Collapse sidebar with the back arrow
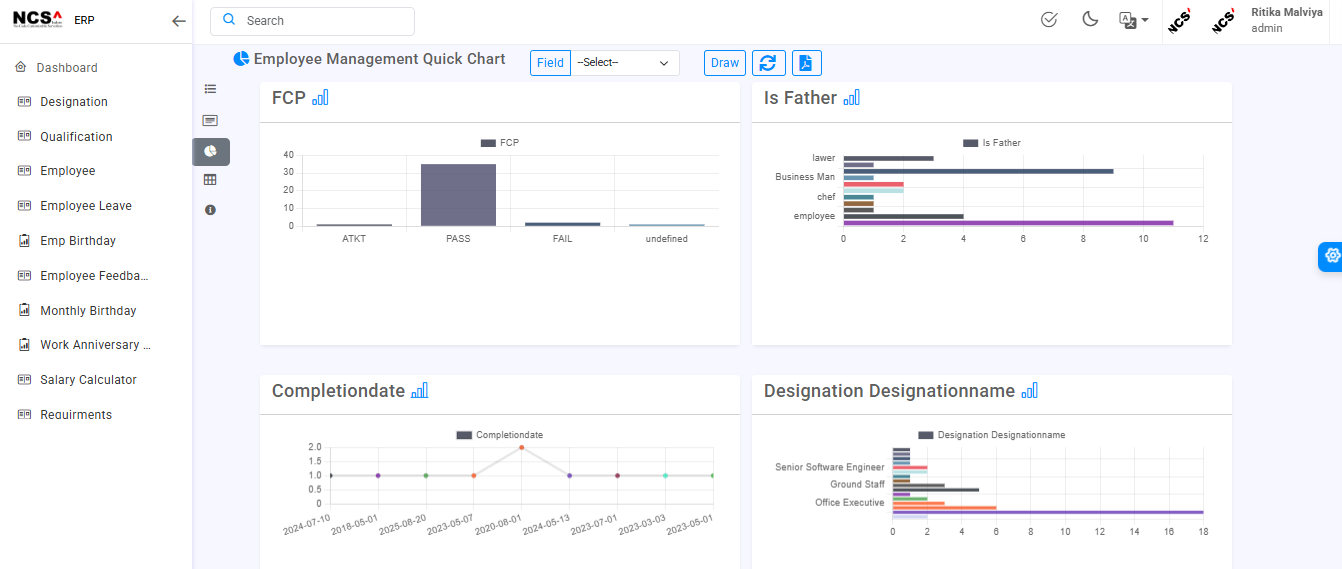The width and height of the screenshot is (1342, 569). pos(179,21)
